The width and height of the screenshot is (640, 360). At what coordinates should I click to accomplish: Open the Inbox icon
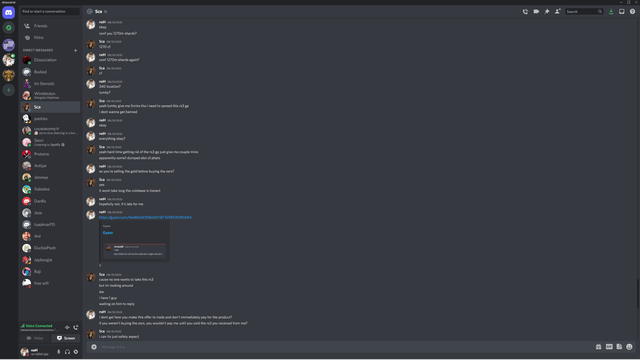point(622,11)
